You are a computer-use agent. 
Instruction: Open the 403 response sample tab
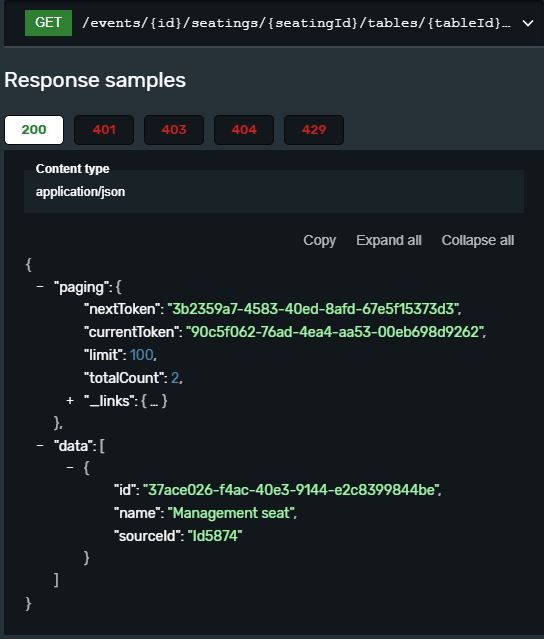tap(174, 130)
